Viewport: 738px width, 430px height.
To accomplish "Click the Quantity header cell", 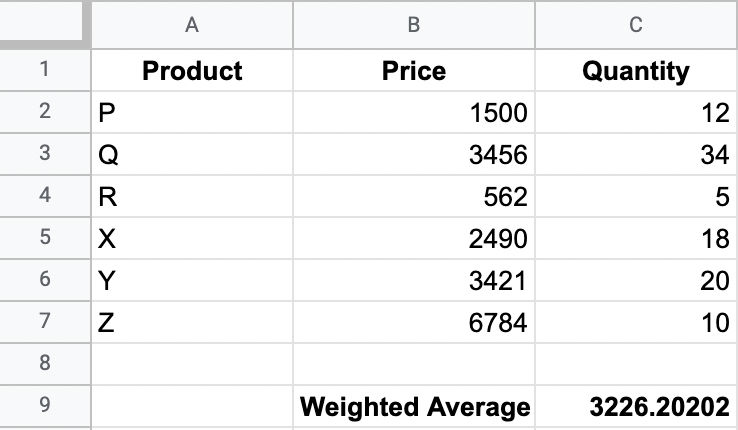I will tap(636, 70).
